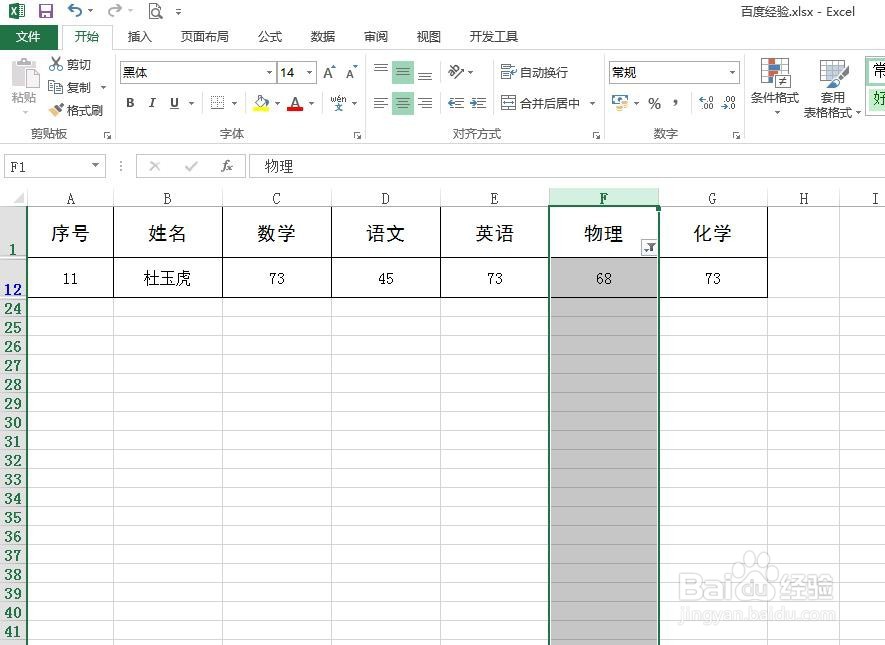885x645 pixels.
Task: Open the filter dropdown on 物理 column
Action: coord(649,247)
